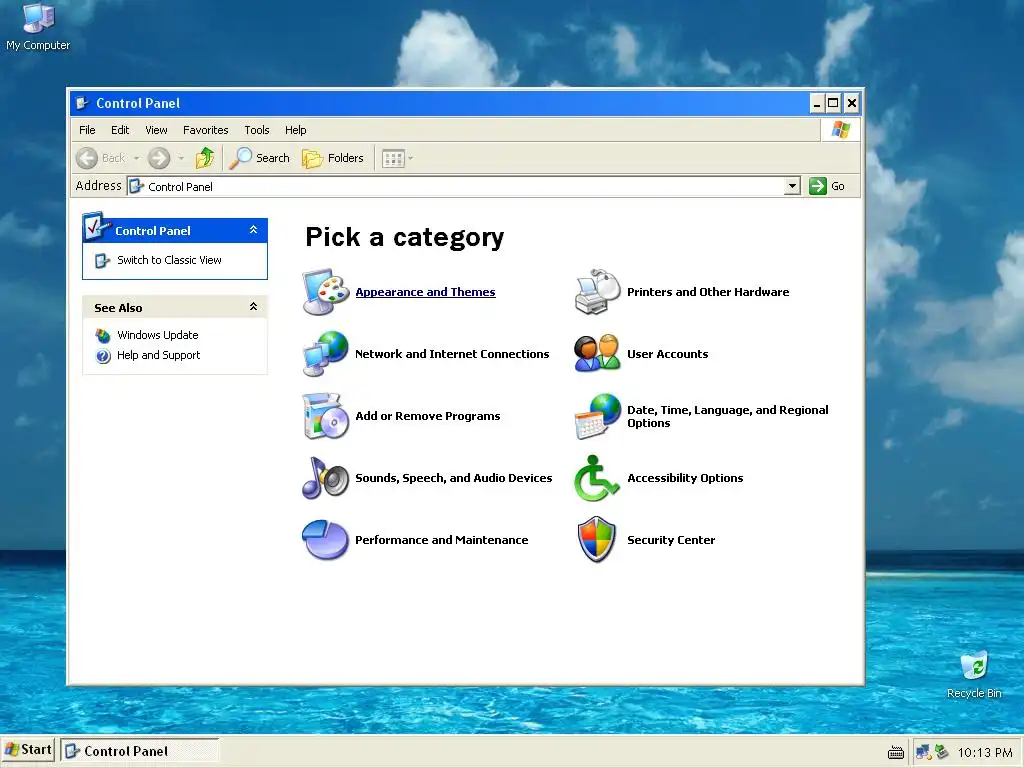Image resolution: width=1024 pixels, height=768 pixels.
Task: Click the Back arrow toolbar icon
Action: pyautogui.click(x=87, y=158)
